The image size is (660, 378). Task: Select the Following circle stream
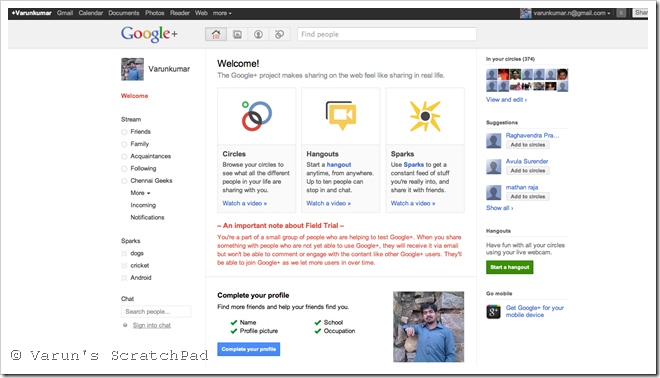click(143, 168)
